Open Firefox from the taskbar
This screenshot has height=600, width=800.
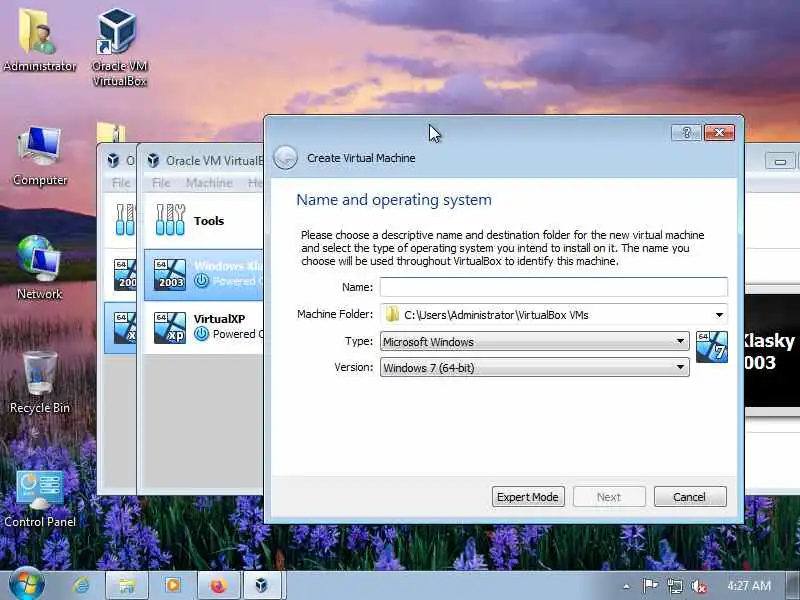coord(218,585)
